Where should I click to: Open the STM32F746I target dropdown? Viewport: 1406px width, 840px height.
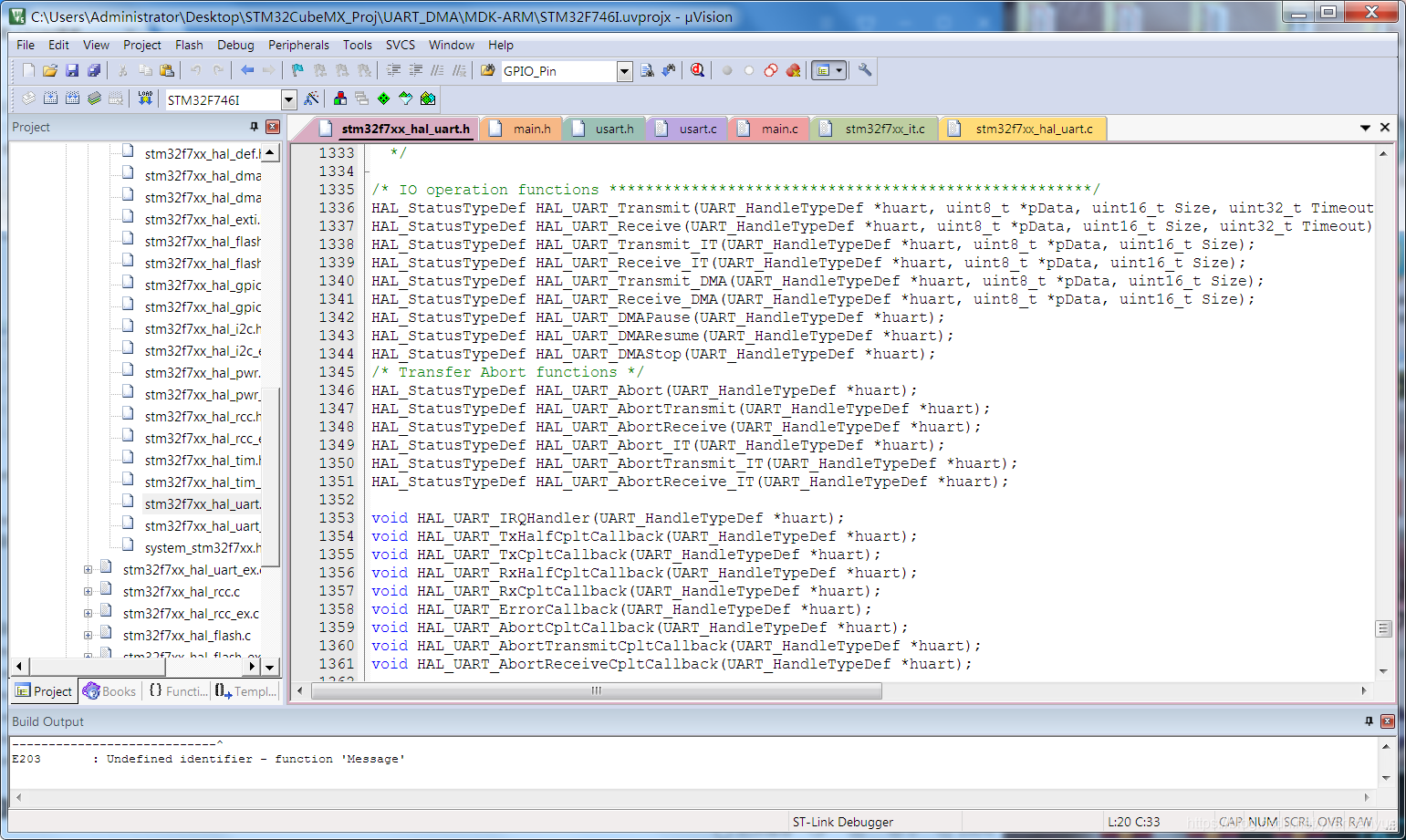point(288,99)
